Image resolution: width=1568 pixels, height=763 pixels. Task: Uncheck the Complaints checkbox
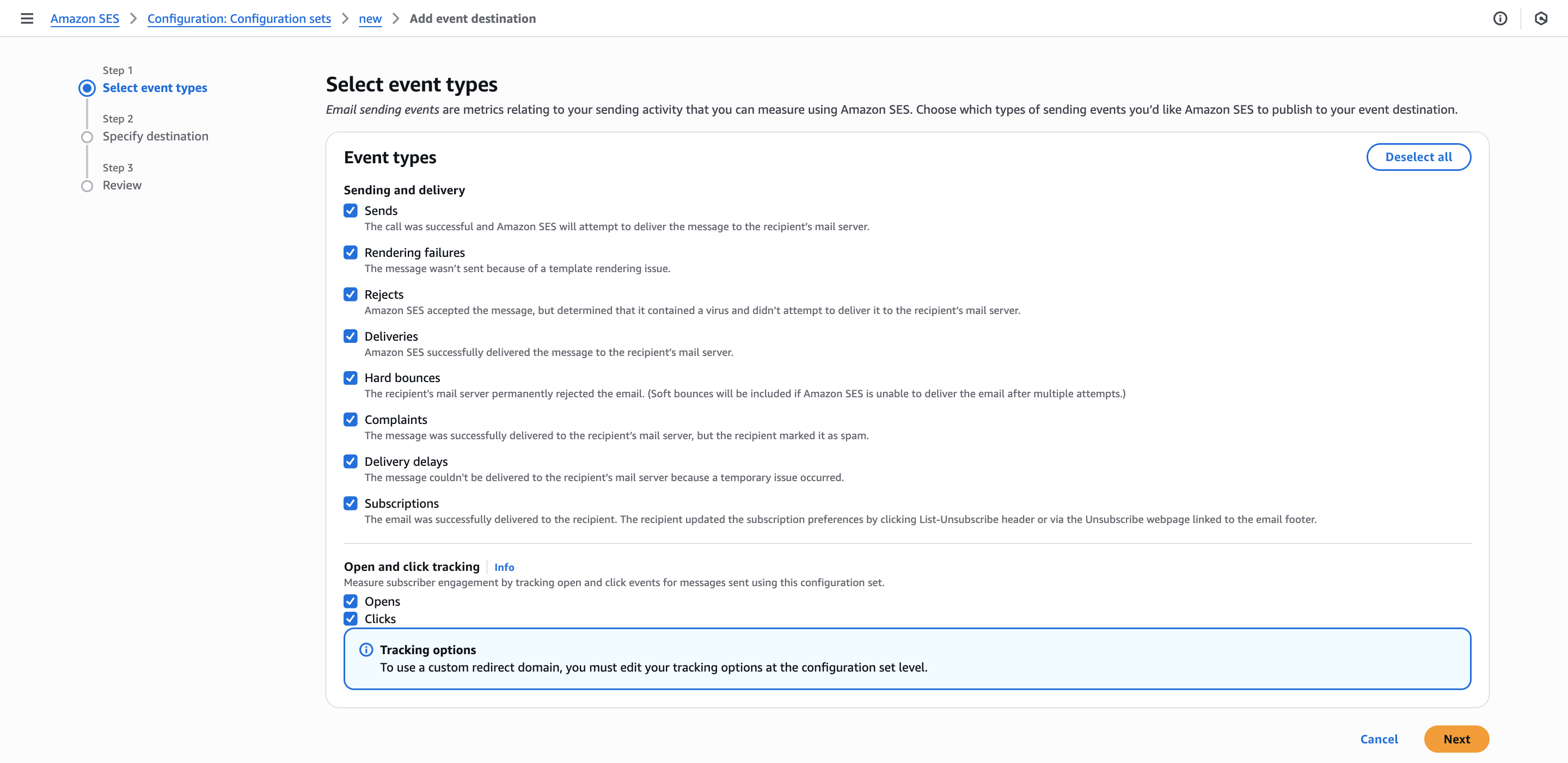(x=351, y=420)
